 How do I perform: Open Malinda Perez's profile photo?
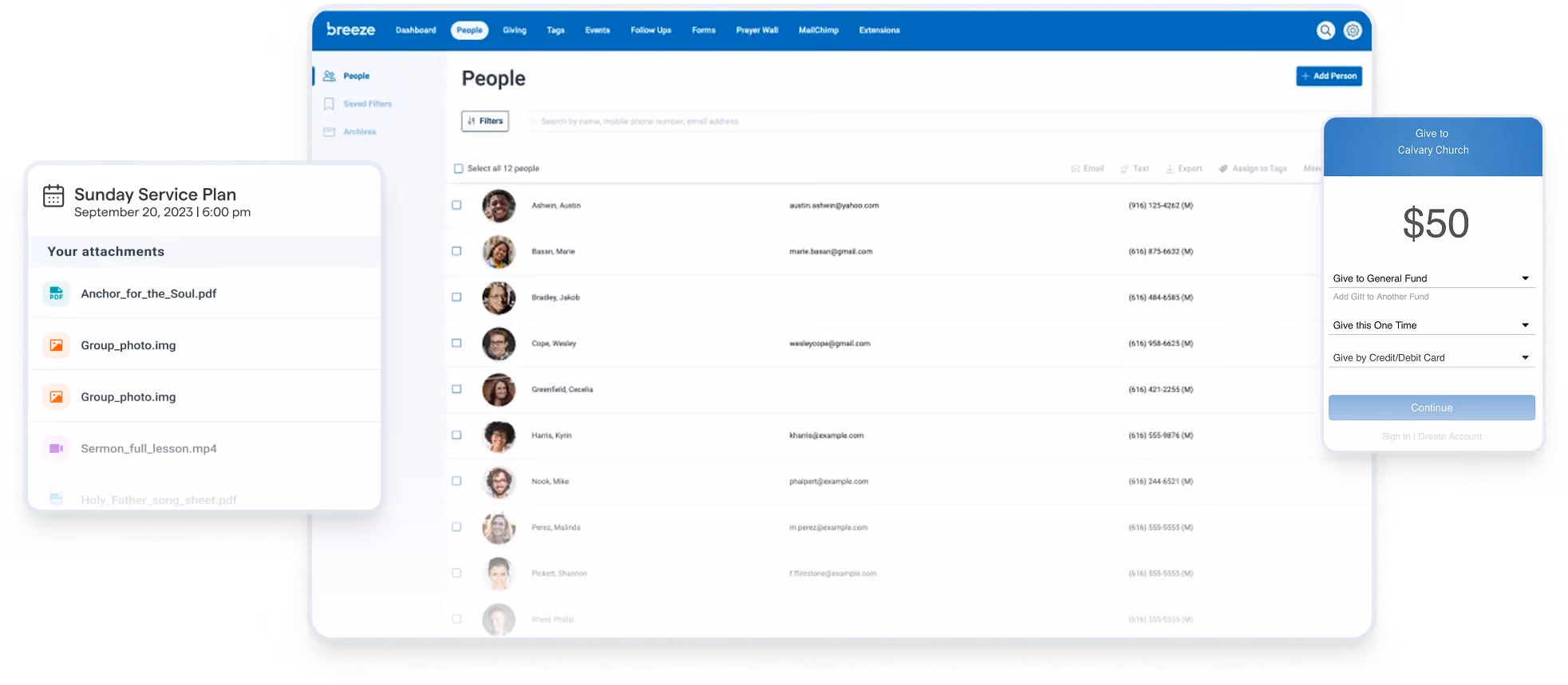[x=499, y=527]
